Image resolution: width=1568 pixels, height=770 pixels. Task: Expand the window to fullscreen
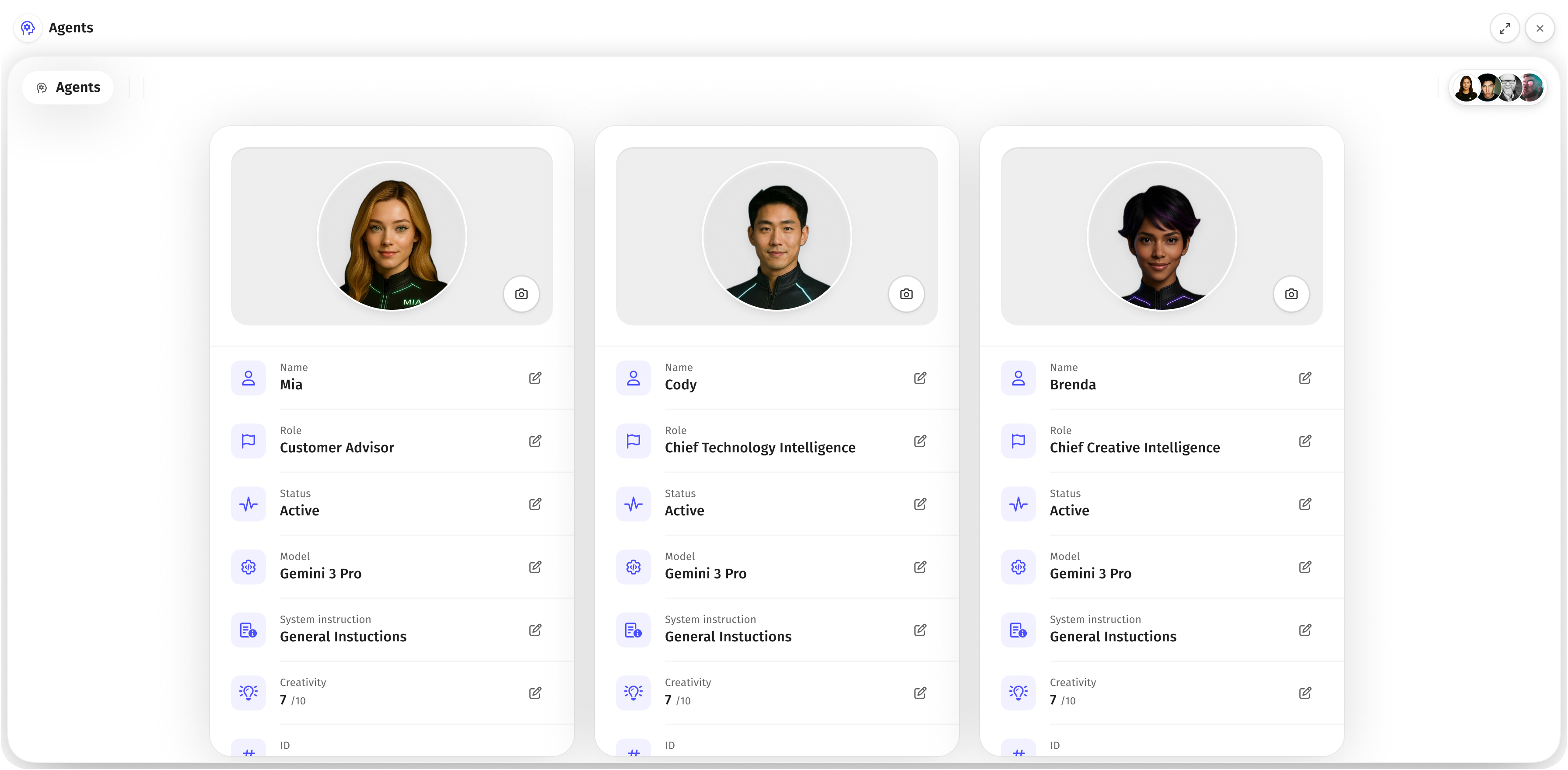pyautogui.click(x=1505, y=28)
